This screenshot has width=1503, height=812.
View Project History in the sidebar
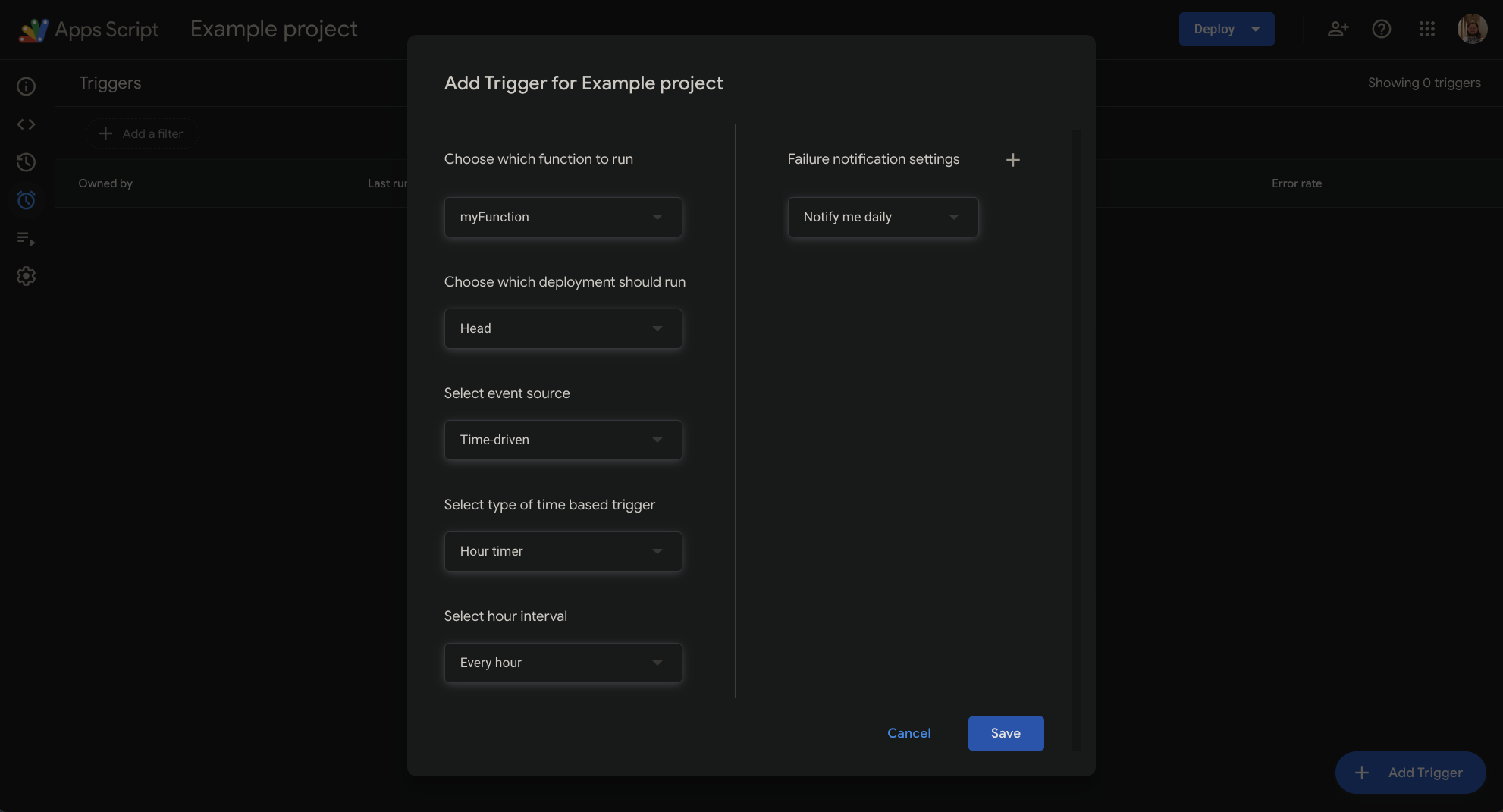tap(26, 162)
